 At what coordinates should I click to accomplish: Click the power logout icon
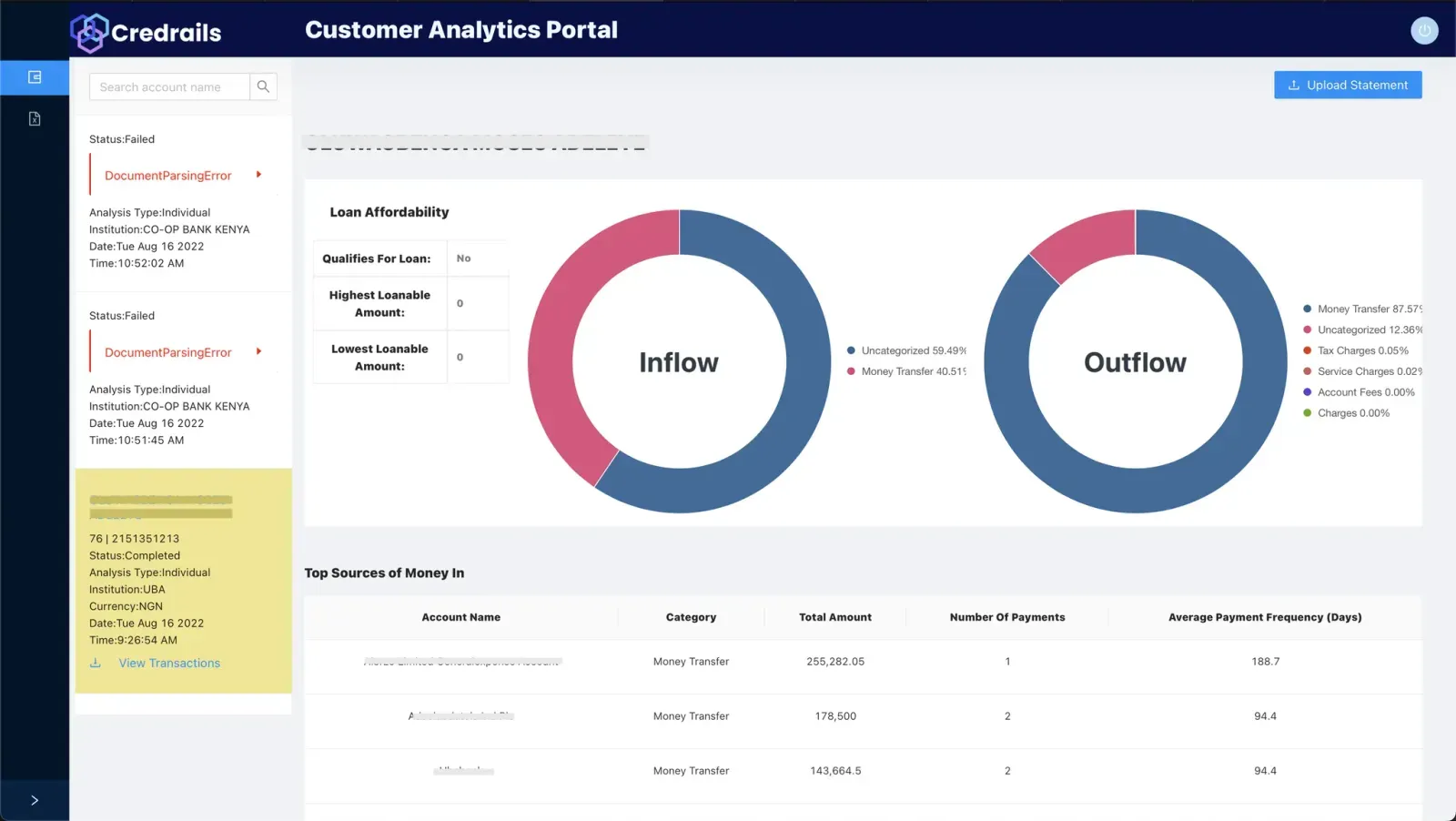[1424, 30]
